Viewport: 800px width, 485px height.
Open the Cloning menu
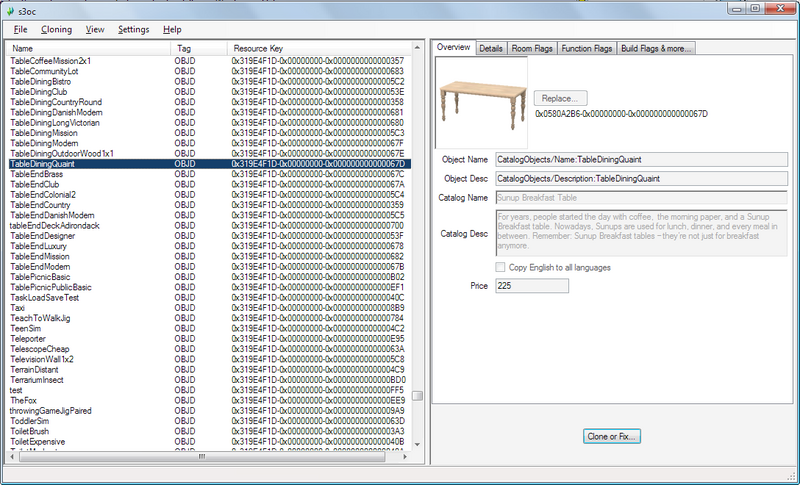(x=56, y=30)
